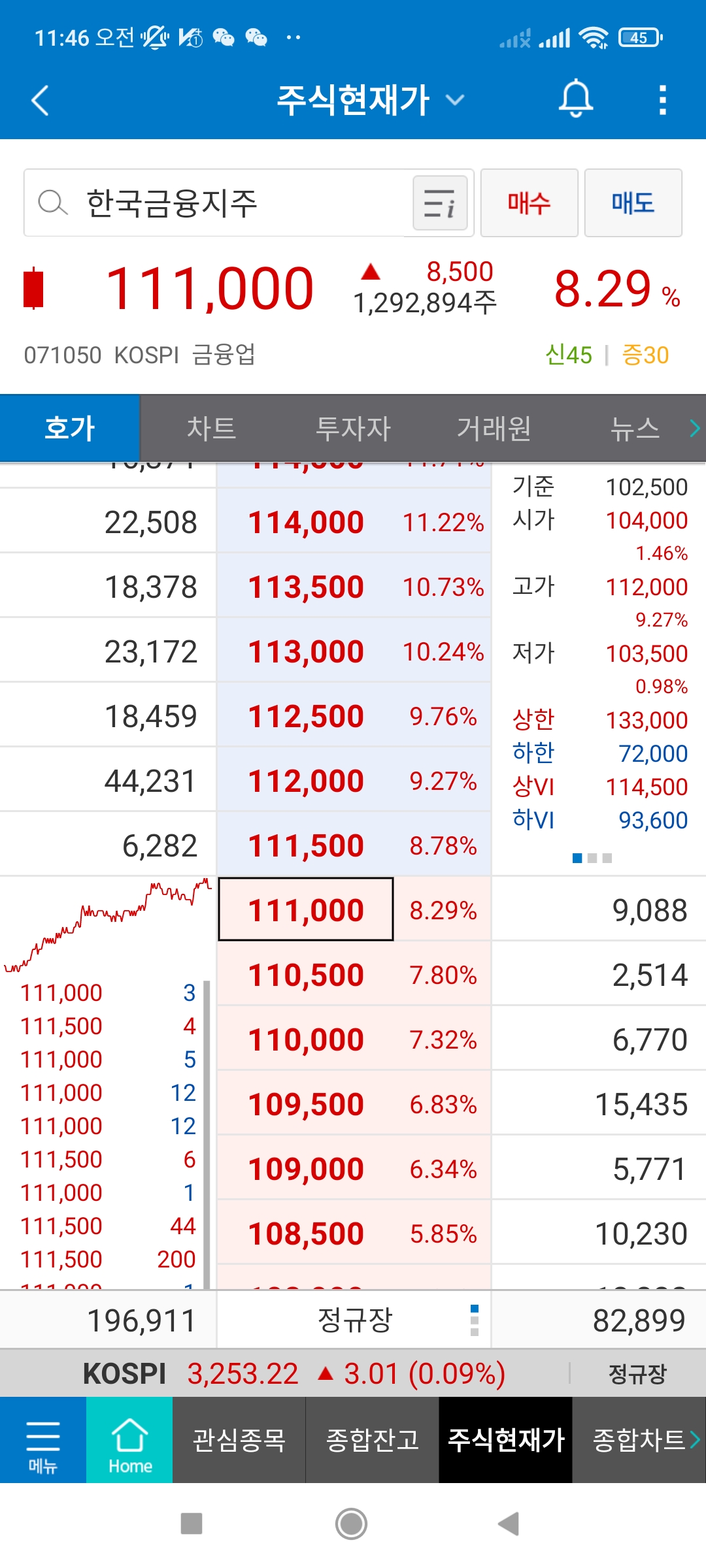This screenshot has height=1568, width=706.
Task: Tap the Android home circle button
Action: [x=352, y=1524]
